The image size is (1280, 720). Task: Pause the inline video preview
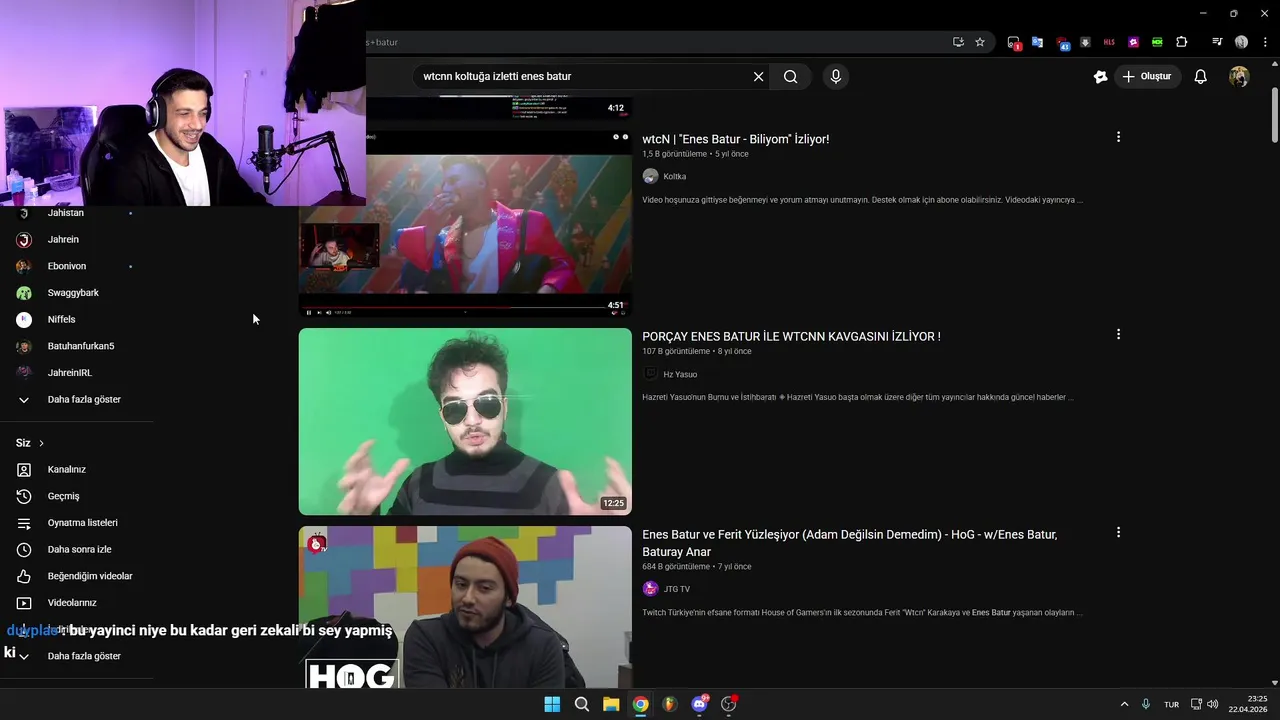tap(308, 312)
